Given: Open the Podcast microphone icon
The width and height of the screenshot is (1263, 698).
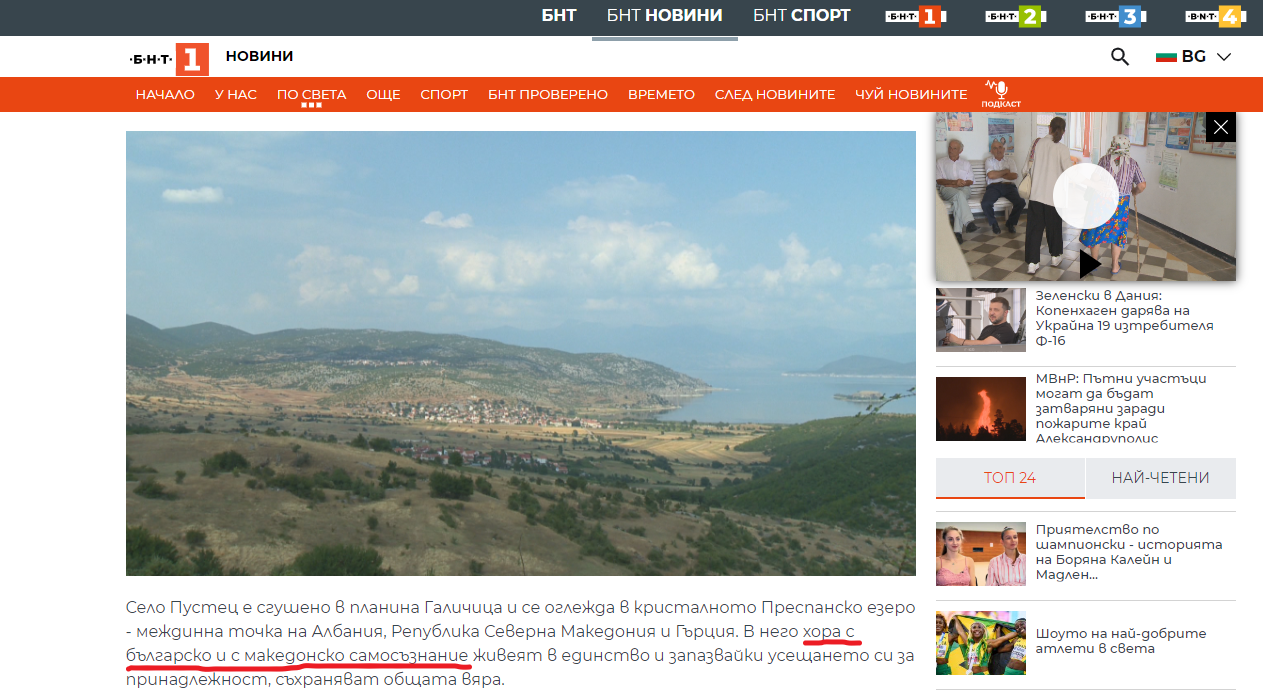Looking at the screenshot, I should pos(1000,94).
